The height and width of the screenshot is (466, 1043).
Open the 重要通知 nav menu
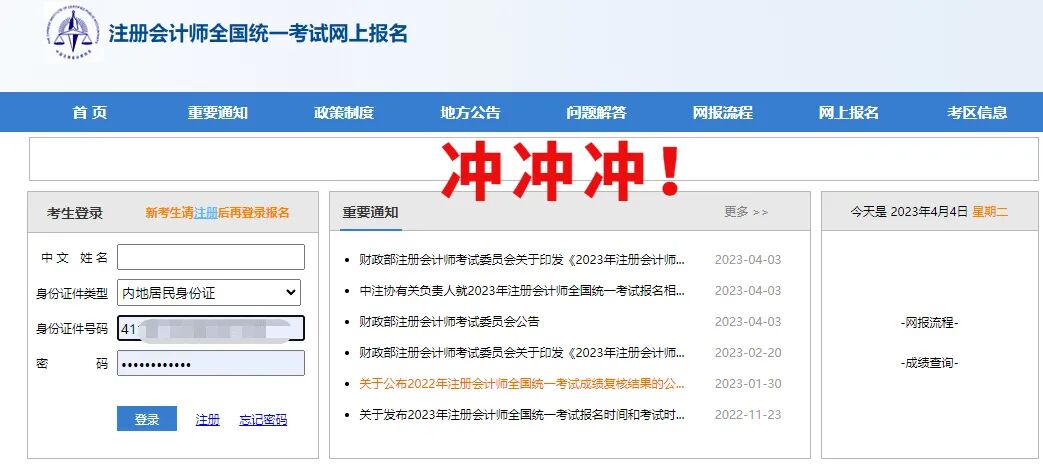(x=218, y=113)
